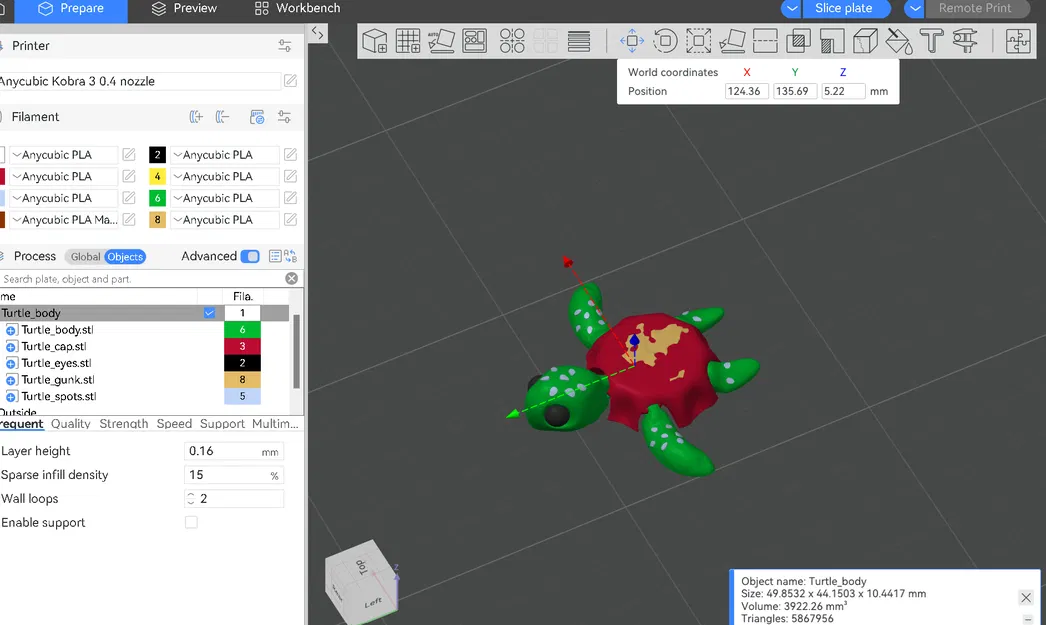
Task: Open the Strength settings tab
Action: [x=123, y=424]
